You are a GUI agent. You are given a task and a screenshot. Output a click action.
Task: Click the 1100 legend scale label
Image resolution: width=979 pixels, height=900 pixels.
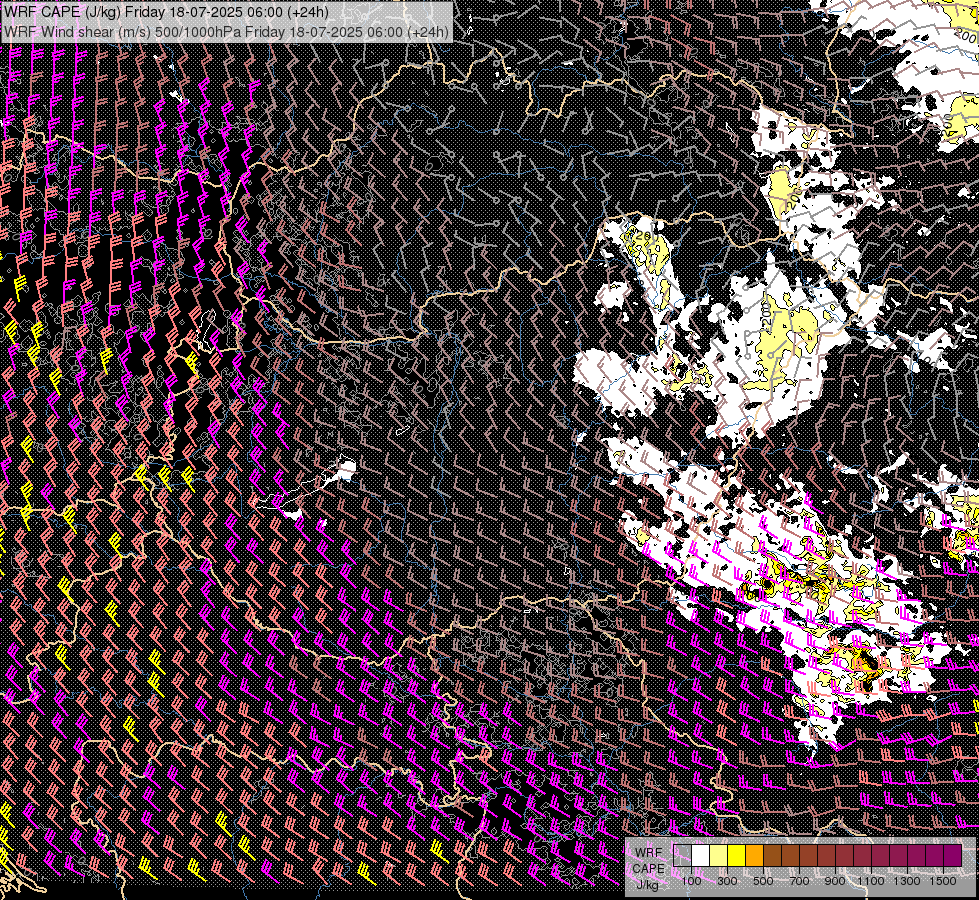tap(870, 881)
